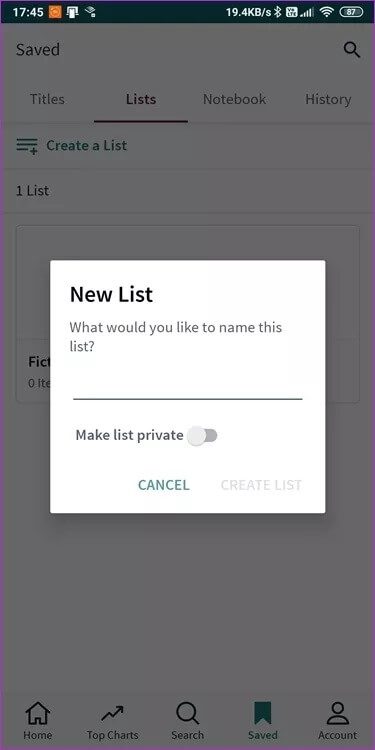375x750 pixels.
Task: Click the CREATE LIST button
Action: click(261, 485)
